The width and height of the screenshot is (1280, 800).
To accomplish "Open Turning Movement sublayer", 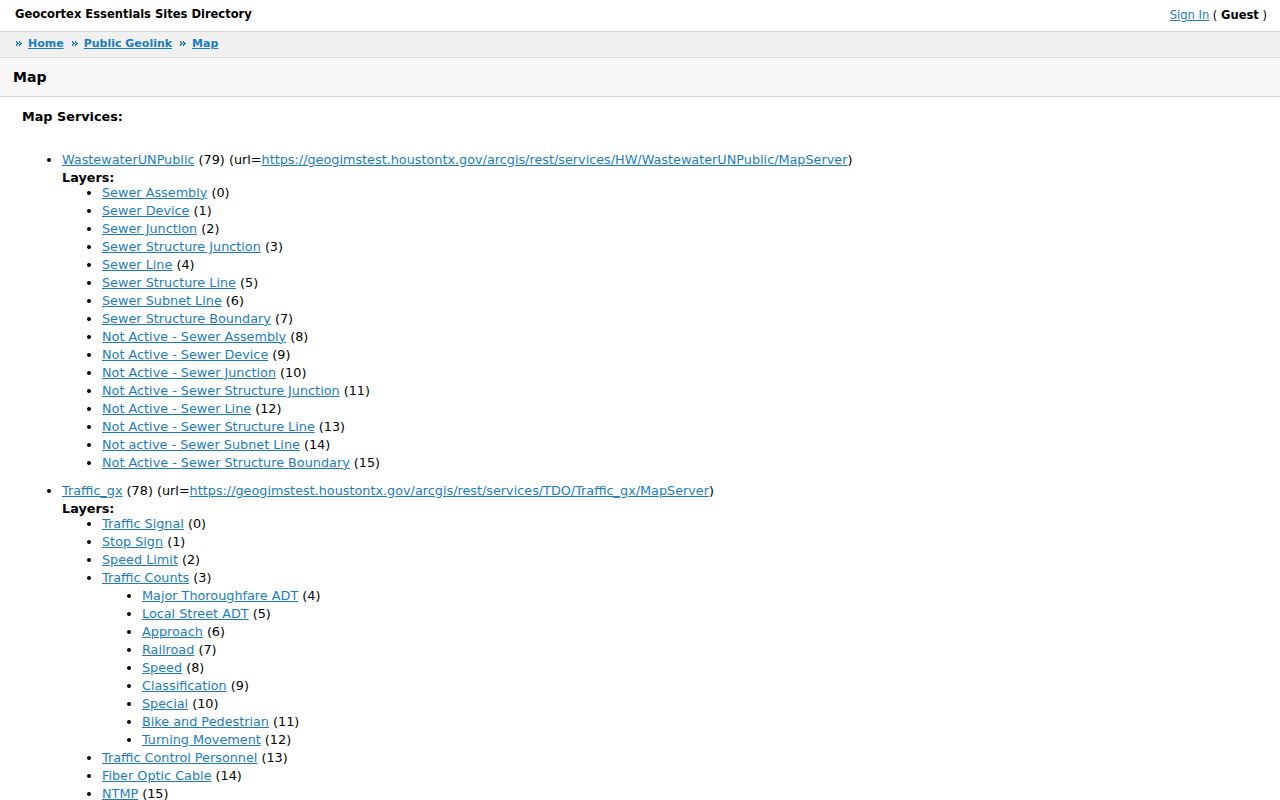I will 201,740.
